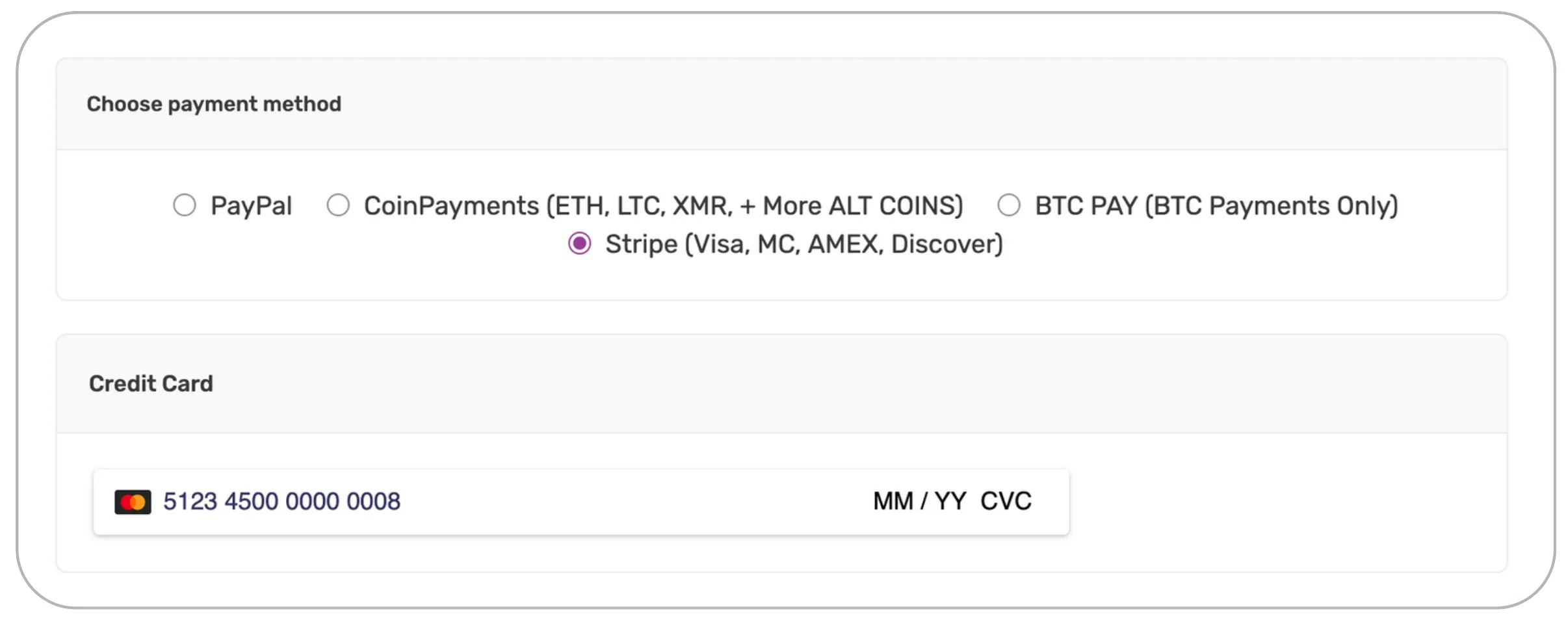Click the BTC PAY (BTC Payments Only) label

point(1216,206)
